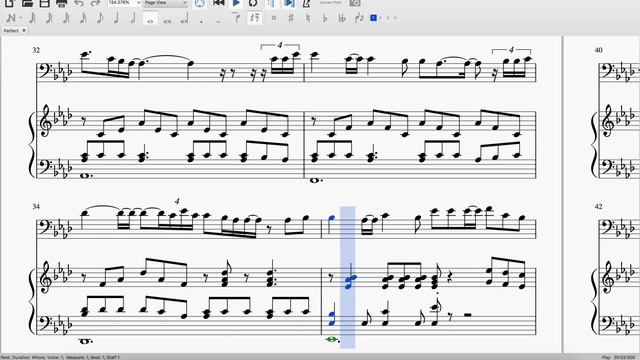Click measure number 42 on next page
Image resolution: width=640 pixels, height=360 pixels.
(x=598, y=207)
